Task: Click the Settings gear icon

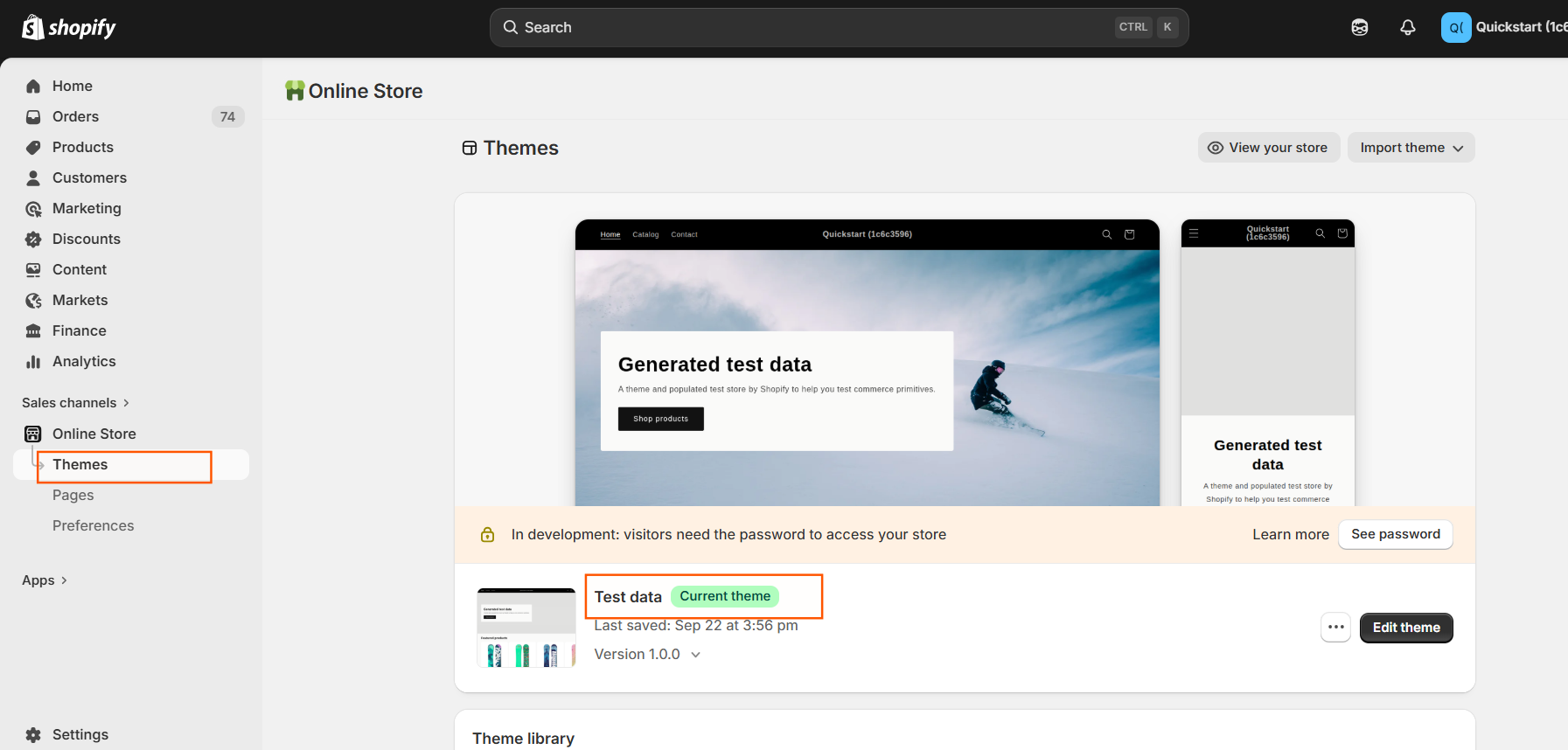Action: tap(33, 735)
